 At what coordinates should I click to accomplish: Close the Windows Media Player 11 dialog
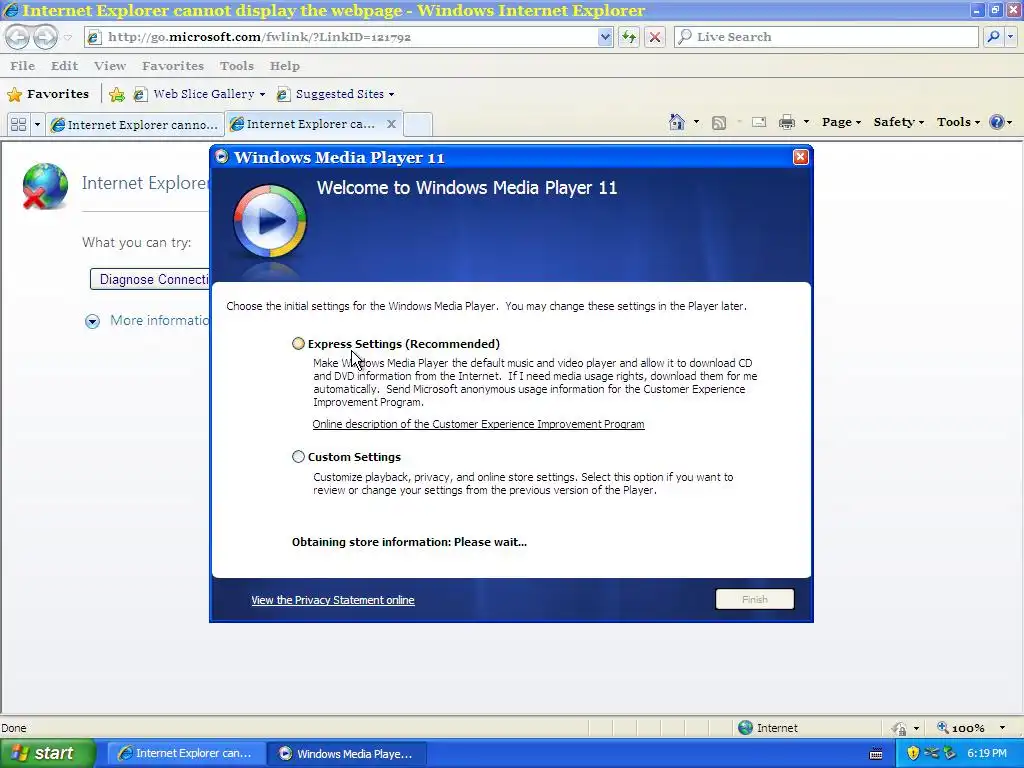[x=801, y=157]
